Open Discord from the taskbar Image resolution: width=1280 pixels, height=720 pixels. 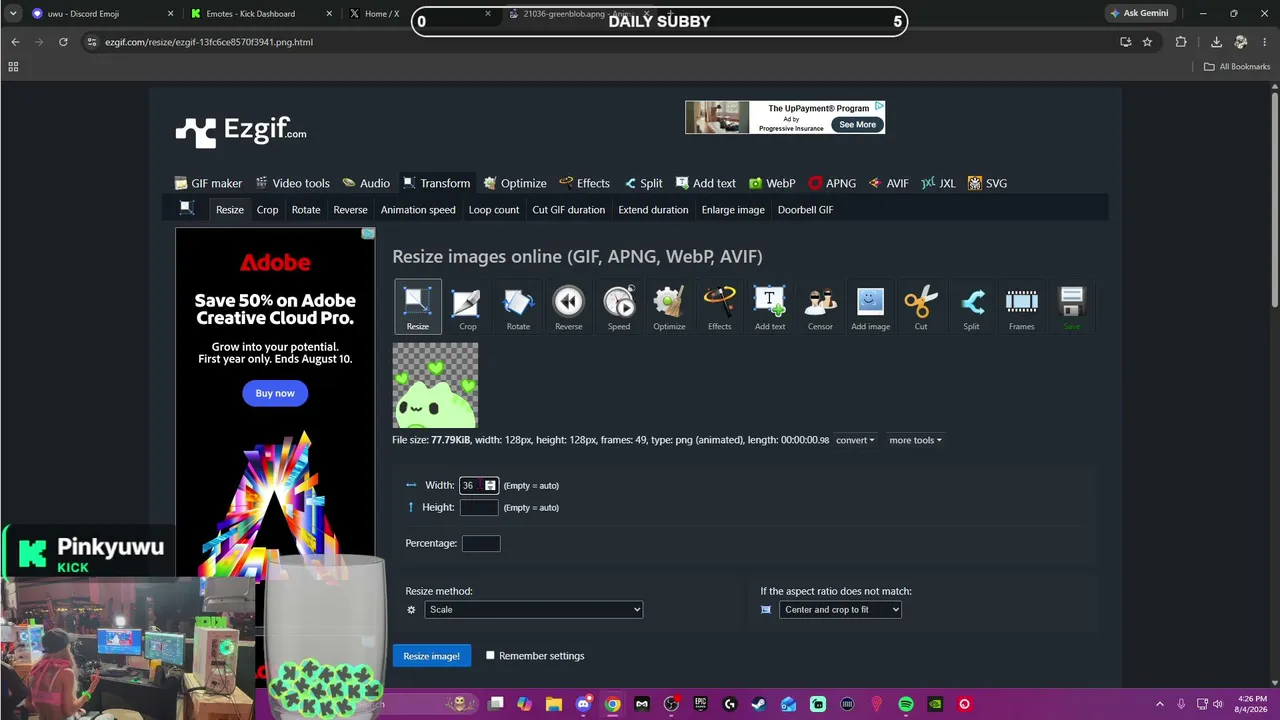[x=584, y=704]
